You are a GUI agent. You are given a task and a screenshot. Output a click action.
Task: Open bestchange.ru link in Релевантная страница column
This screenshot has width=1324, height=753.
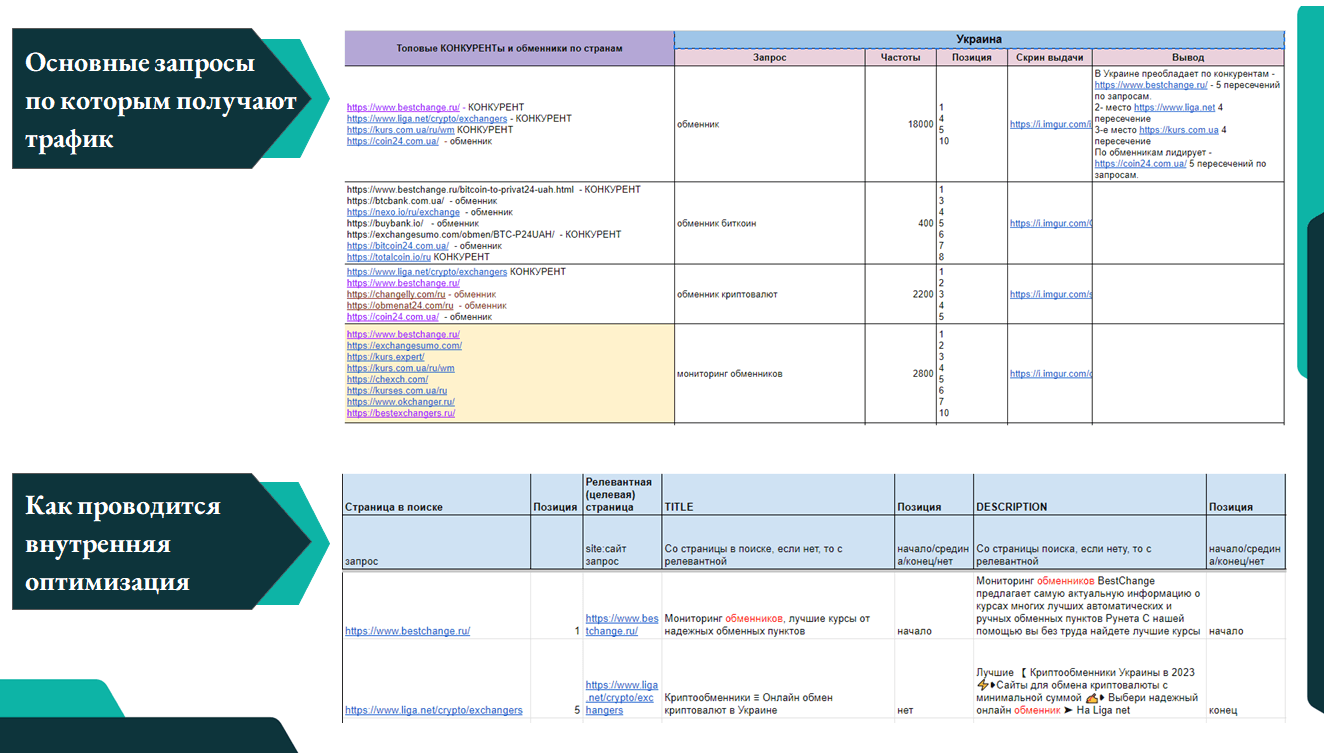[x=622, y=625]
